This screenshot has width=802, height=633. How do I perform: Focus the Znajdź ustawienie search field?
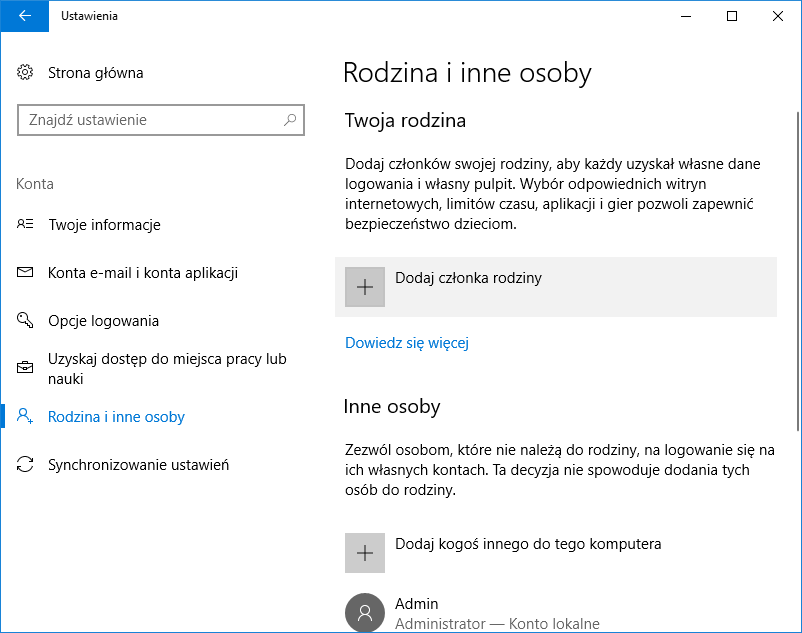pos(150,120)
